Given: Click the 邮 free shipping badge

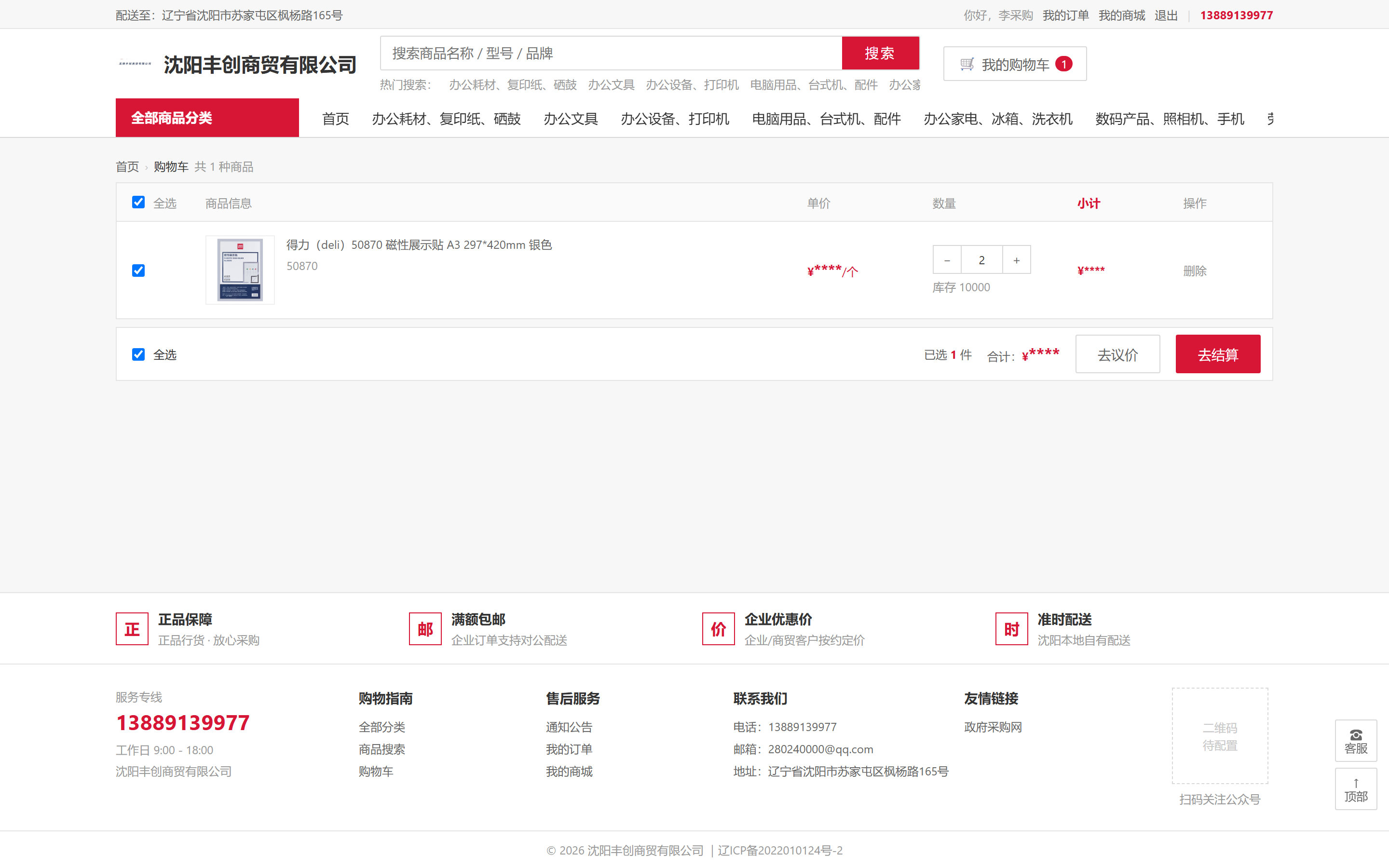Looking at the screenshot, I should coord(425,629).
